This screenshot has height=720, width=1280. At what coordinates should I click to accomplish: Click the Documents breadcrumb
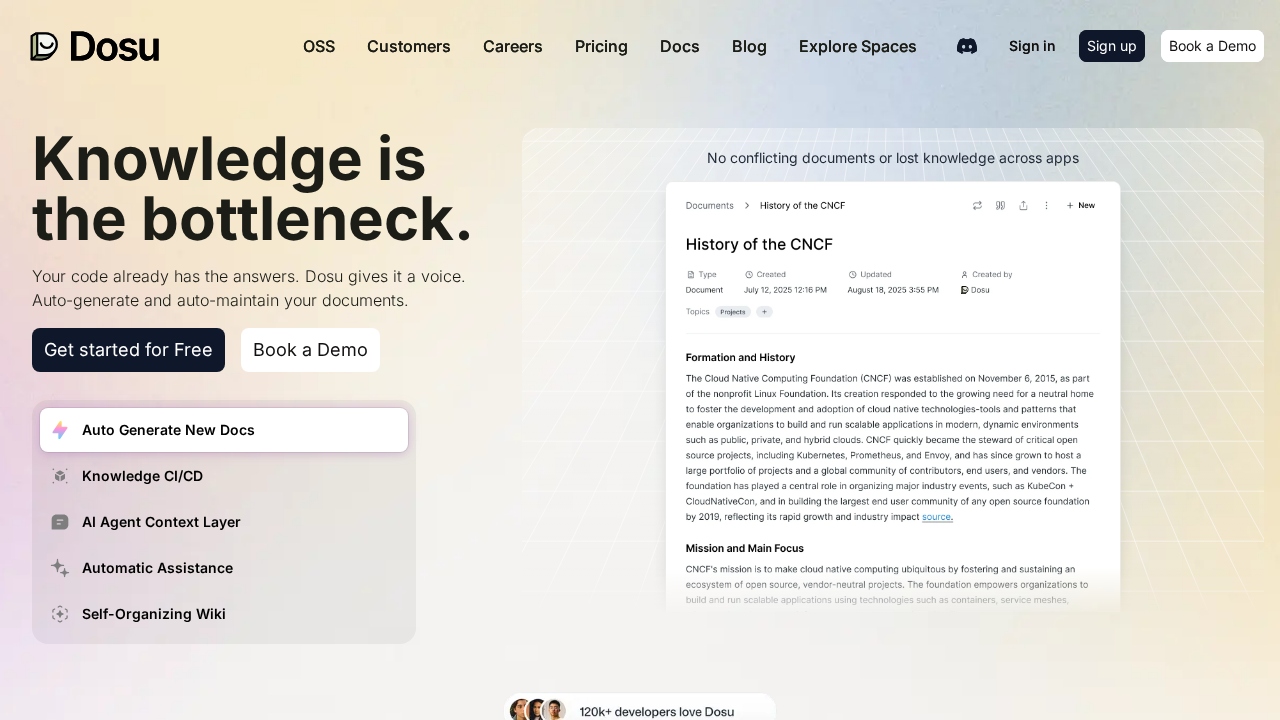(709, 205)
